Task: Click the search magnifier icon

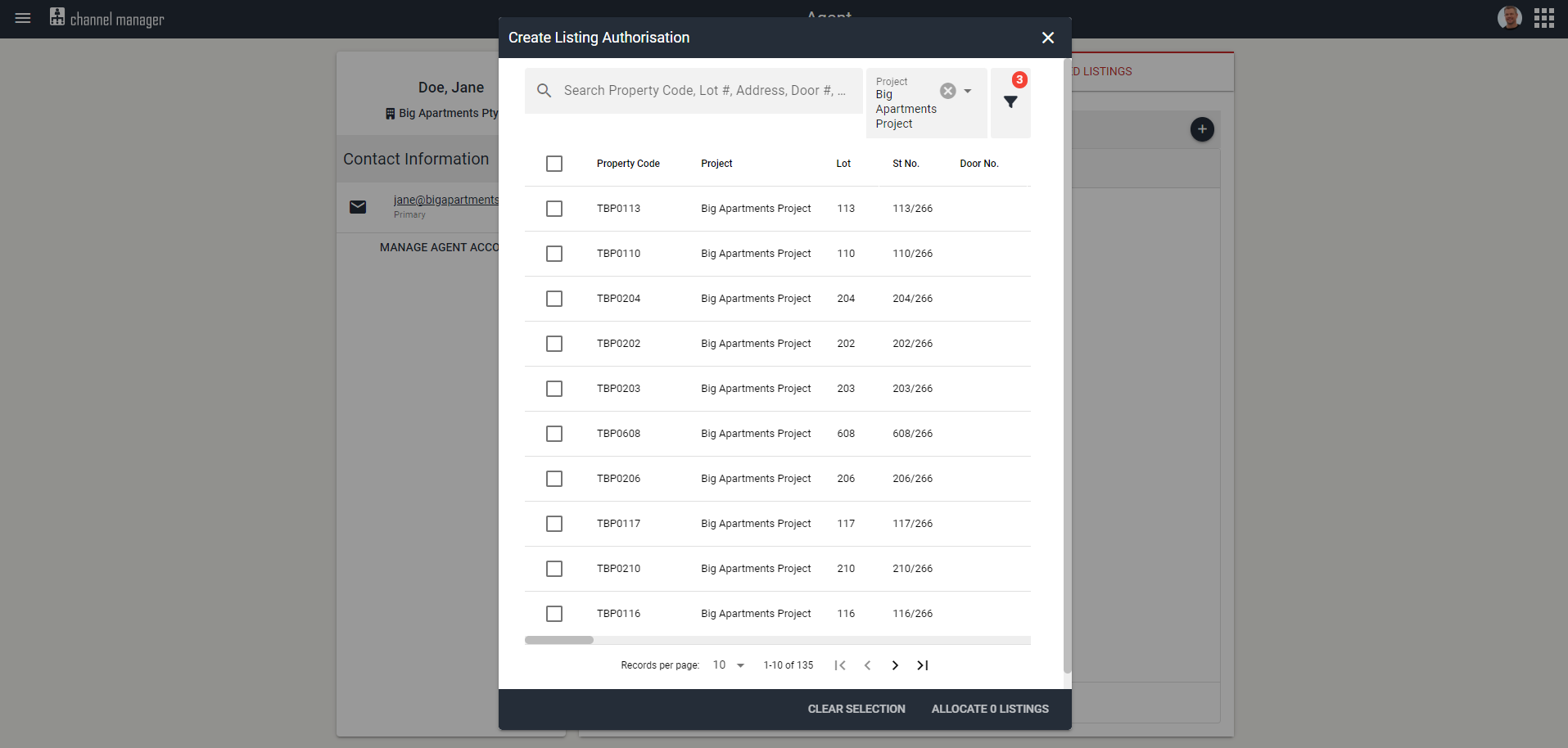Action: tap(544, 90)
